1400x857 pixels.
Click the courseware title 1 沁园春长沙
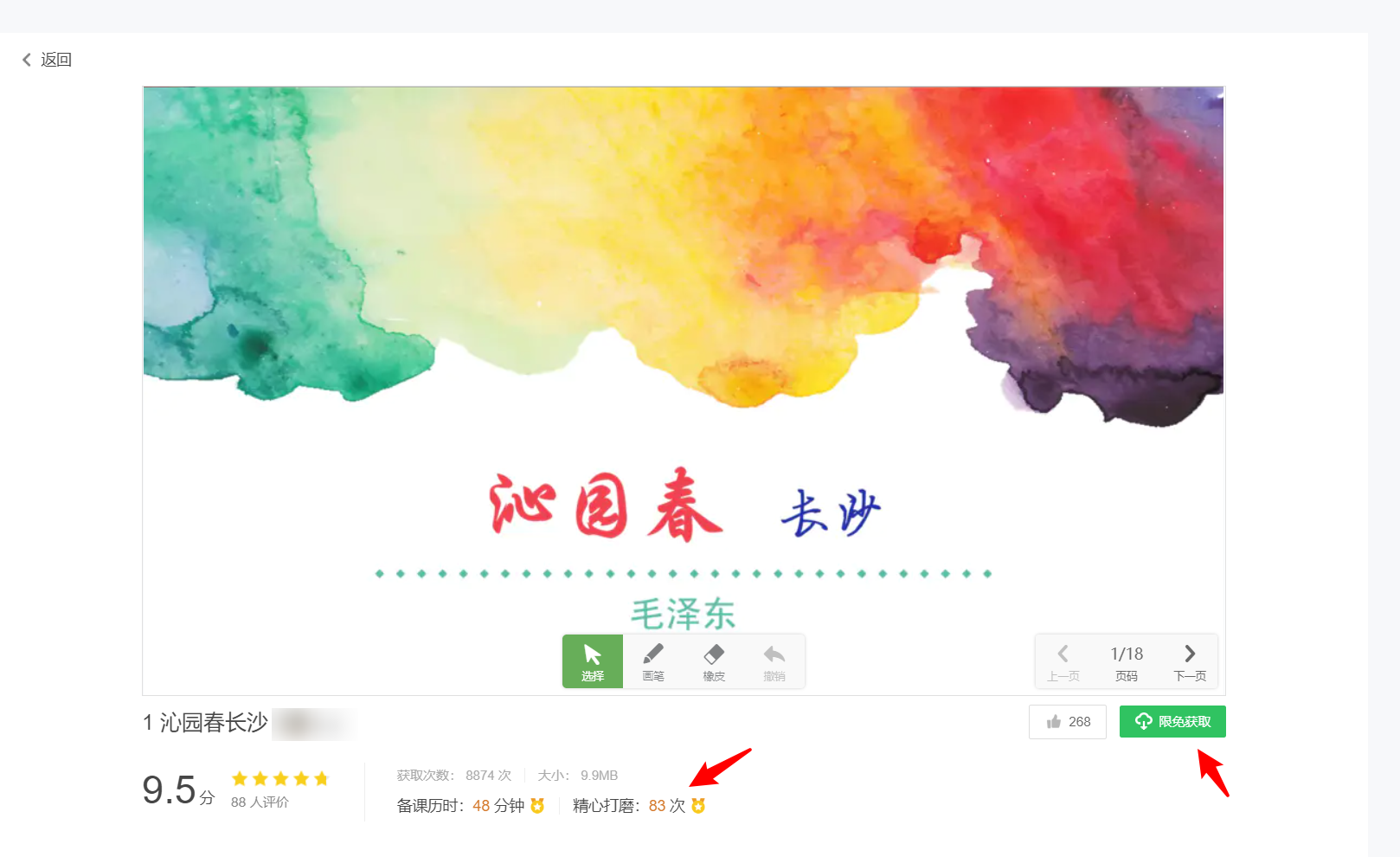pyautogui.click(x=206, y=723)
